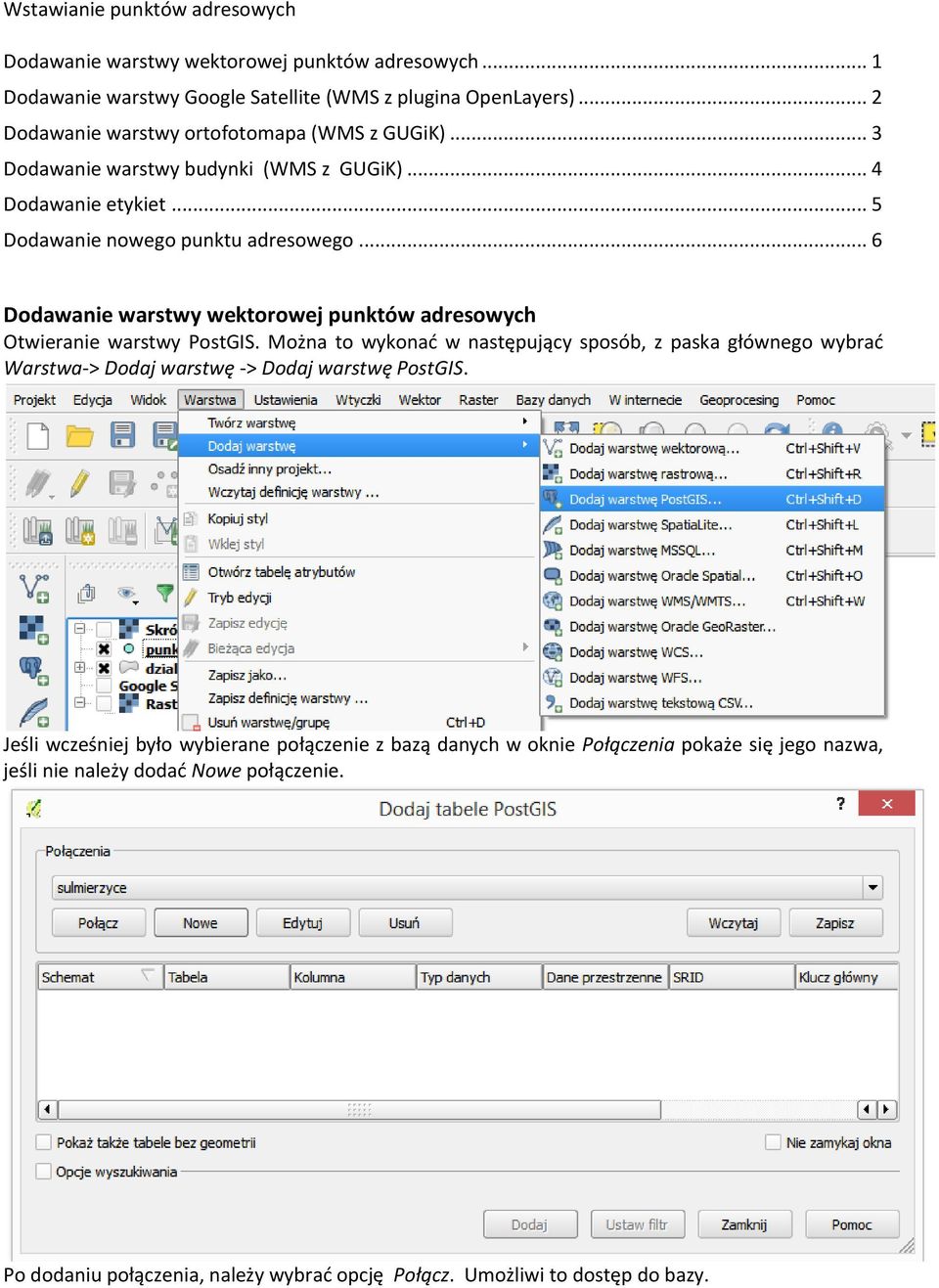Open the Projekt menu
Screen dimensions: 939x1288
coord(34,400)
